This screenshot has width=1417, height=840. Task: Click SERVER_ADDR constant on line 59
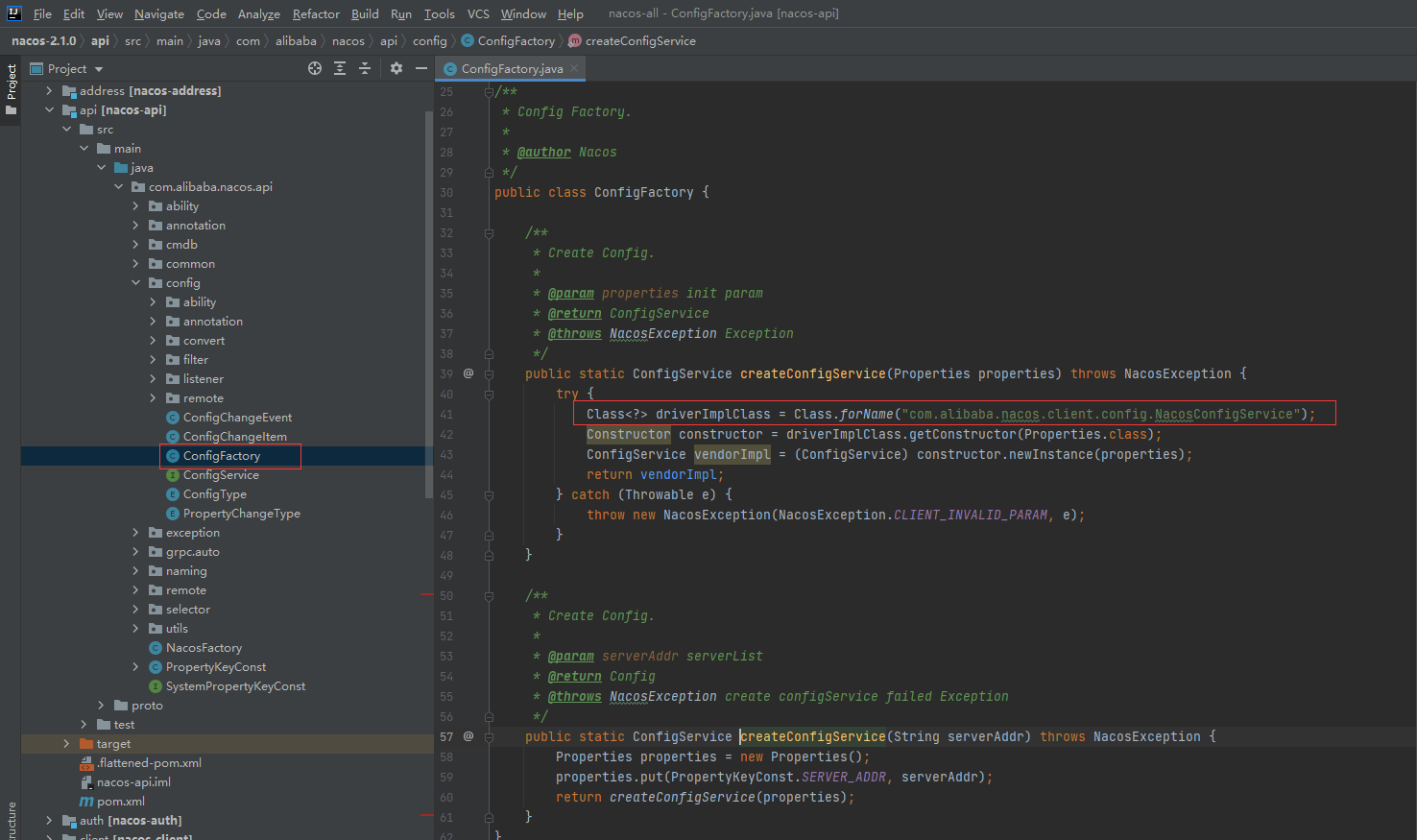(x=844, y=777)
